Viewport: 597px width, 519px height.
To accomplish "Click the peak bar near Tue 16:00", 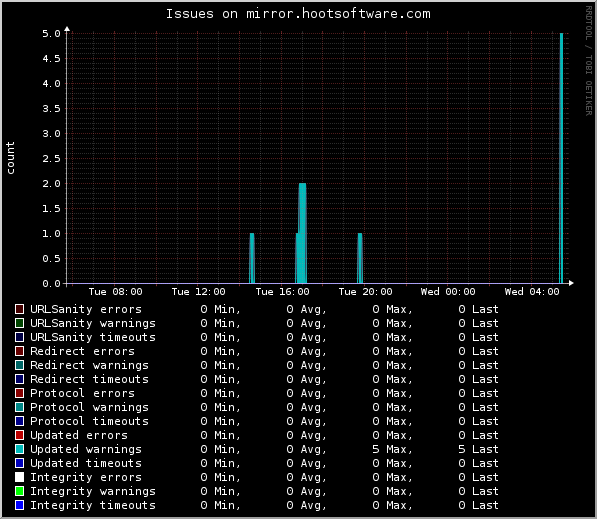I will coord(302,233).
